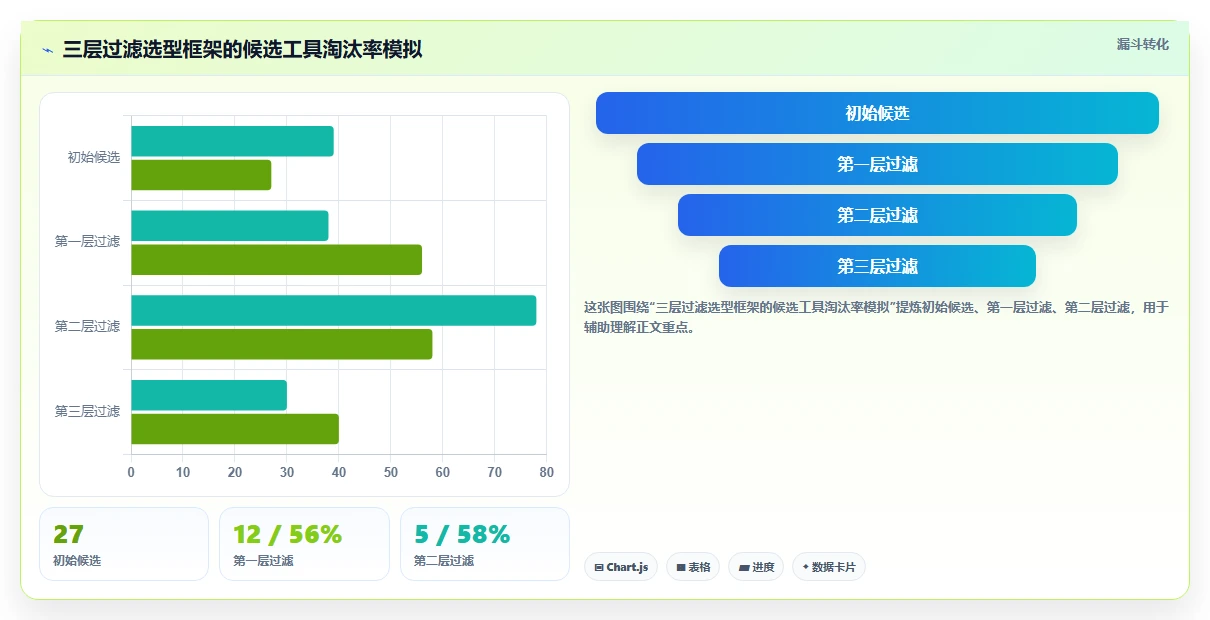This screenshot has height=620, width=1210.
Task: Click the teal bar for 第一层过滤
Action: tap(230, 226)
